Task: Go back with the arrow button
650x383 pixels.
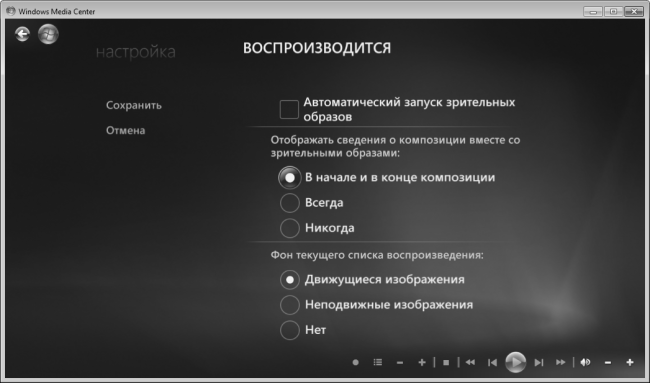Action: 22,34
